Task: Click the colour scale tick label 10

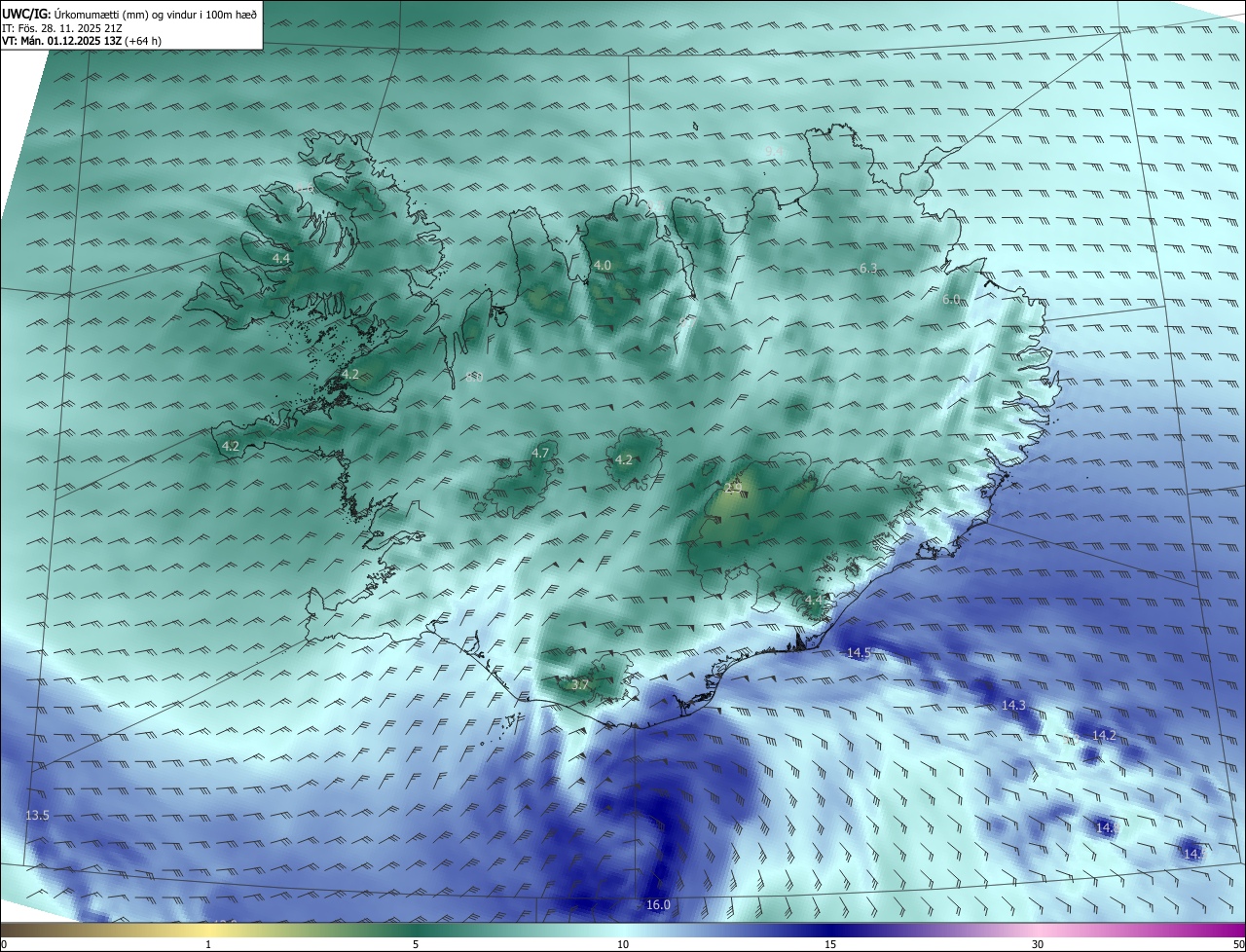Action: point(623,944)
